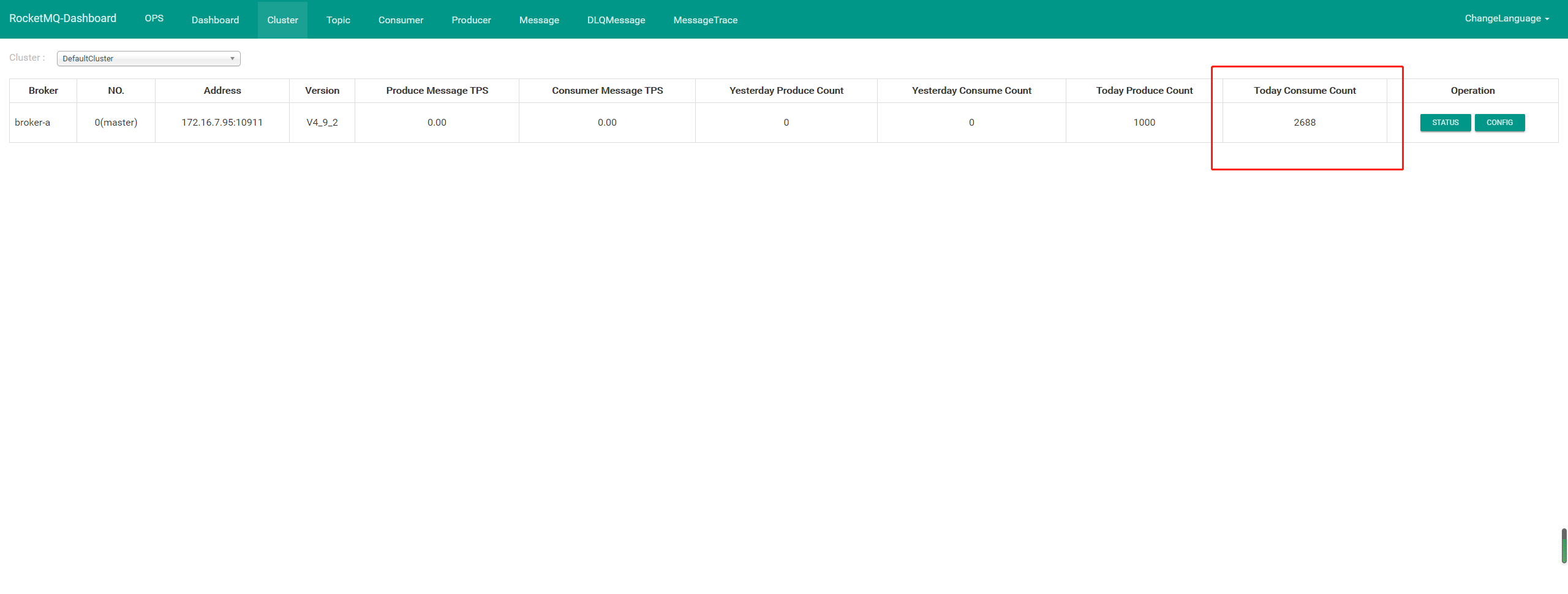Click the broker address 172.16.7.95:10911

[x=222, y=122]
